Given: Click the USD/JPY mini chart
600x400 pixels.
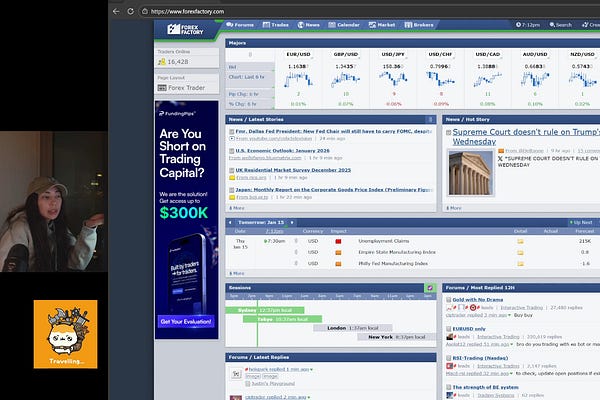Looking at the screenshot, I should point(393,79).
